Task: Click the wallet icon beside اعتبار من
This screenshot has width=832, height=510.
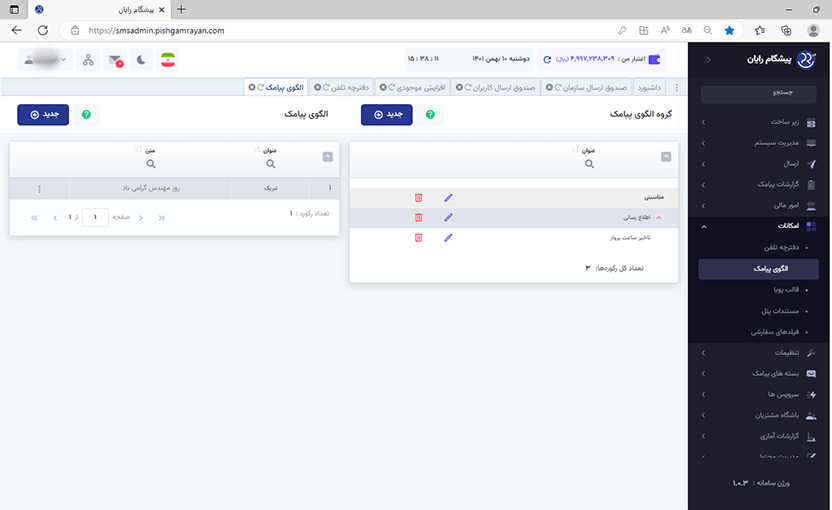Action: (655, 59)
